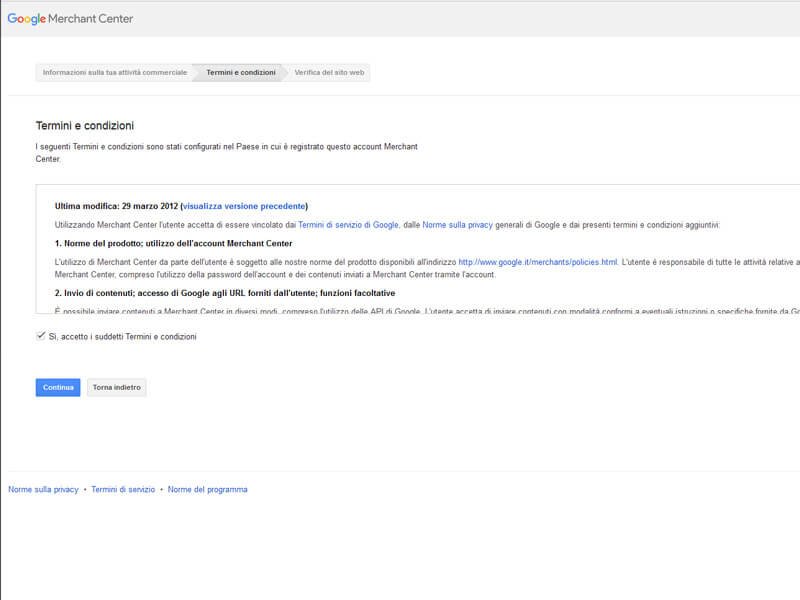Click the 'Ultima modifica: 29 marzo 2012' text
The height and width of the screenshot is (600, 800).
coord(116,206)
